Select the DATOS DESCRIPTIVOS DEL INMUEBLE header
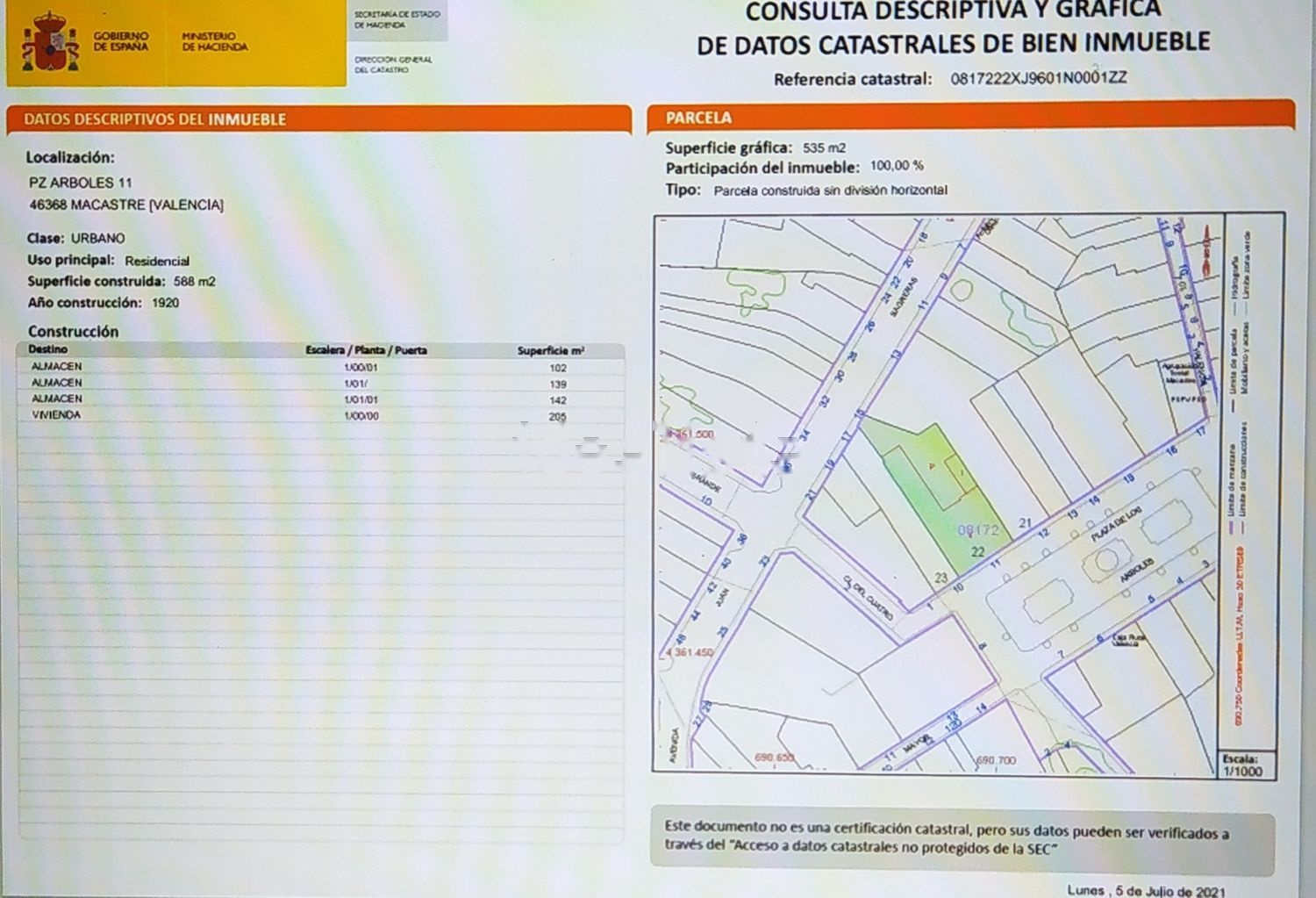1316x898 pixels. (155, 119)
